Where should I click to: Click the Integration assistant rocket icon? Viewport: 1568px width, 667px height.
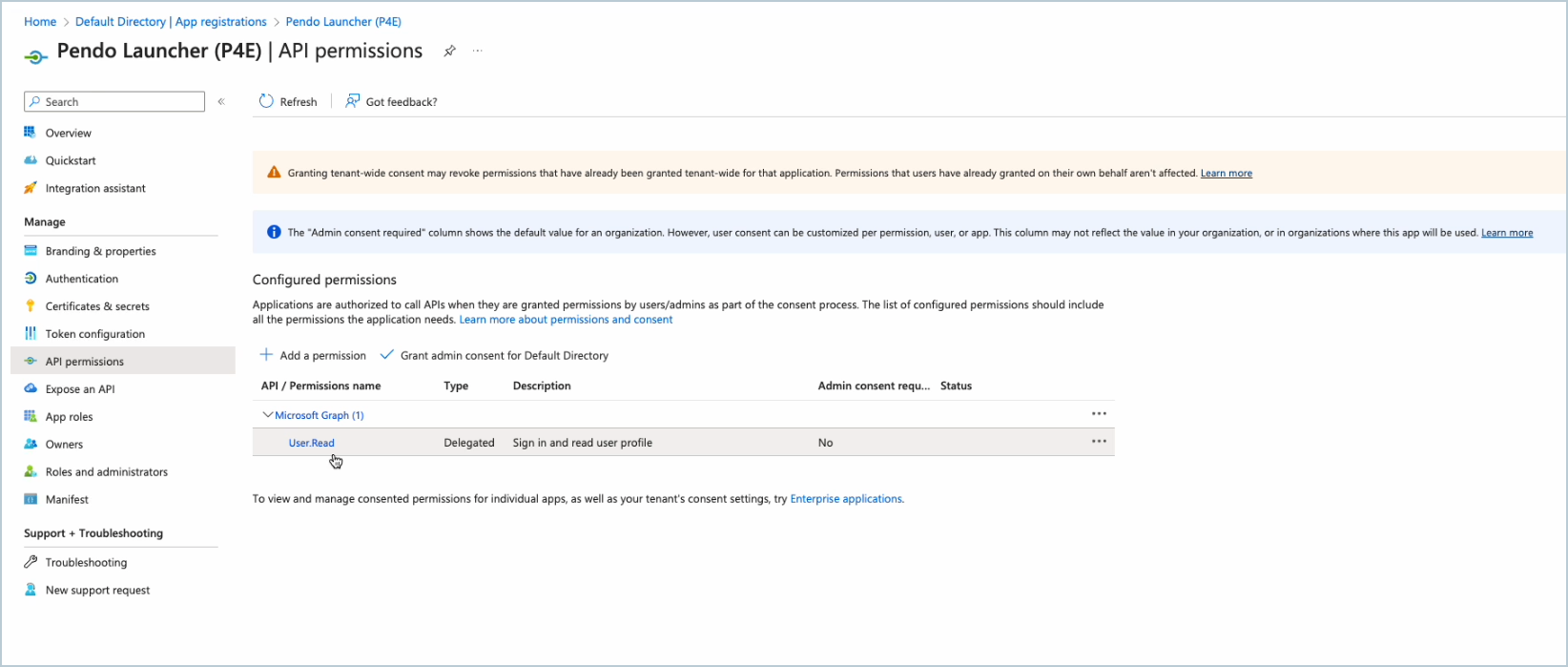point(30,188)
